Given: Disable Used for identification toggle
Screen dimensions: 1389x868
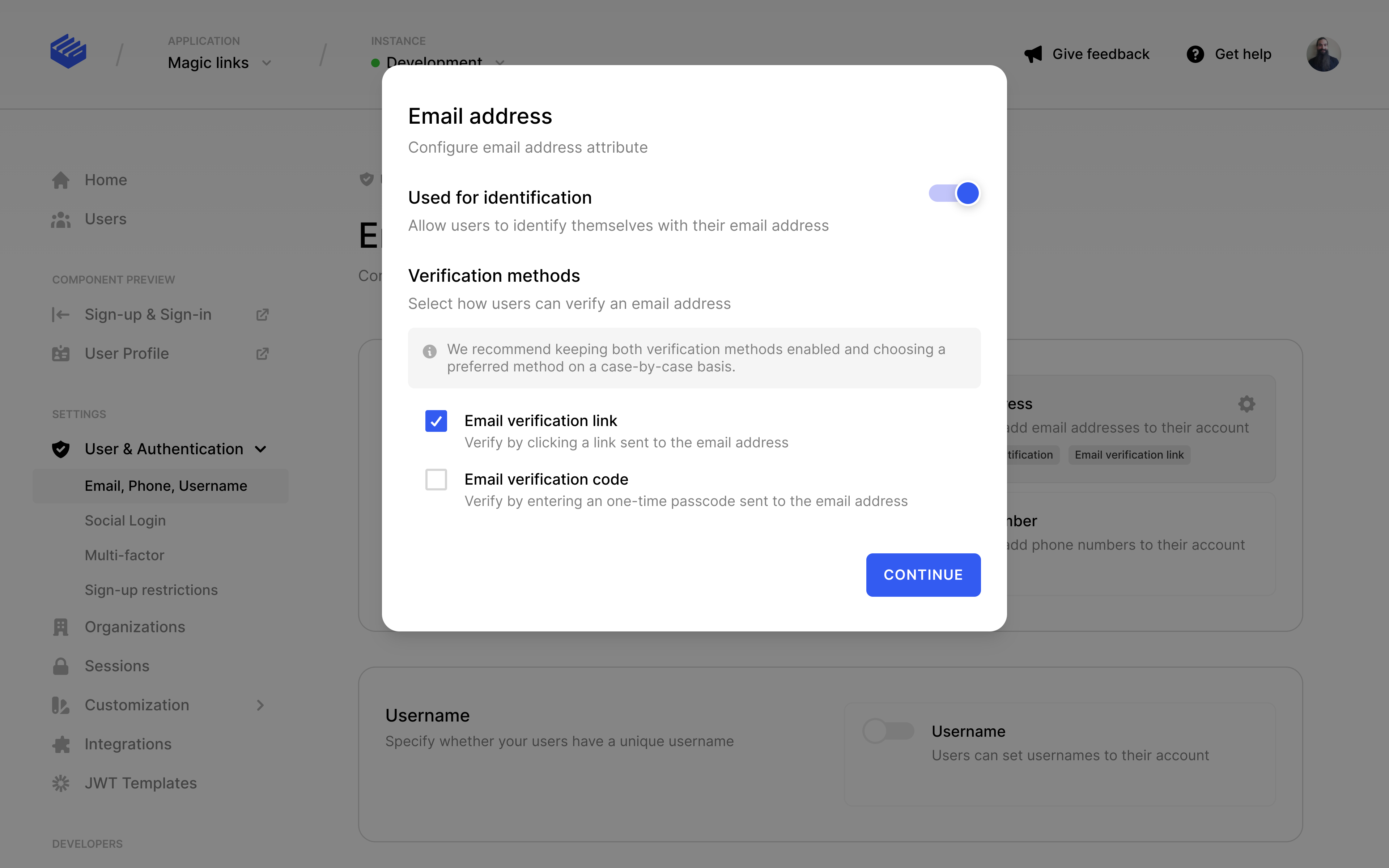Looking at the screenshot, I should (x=954, y=193).
